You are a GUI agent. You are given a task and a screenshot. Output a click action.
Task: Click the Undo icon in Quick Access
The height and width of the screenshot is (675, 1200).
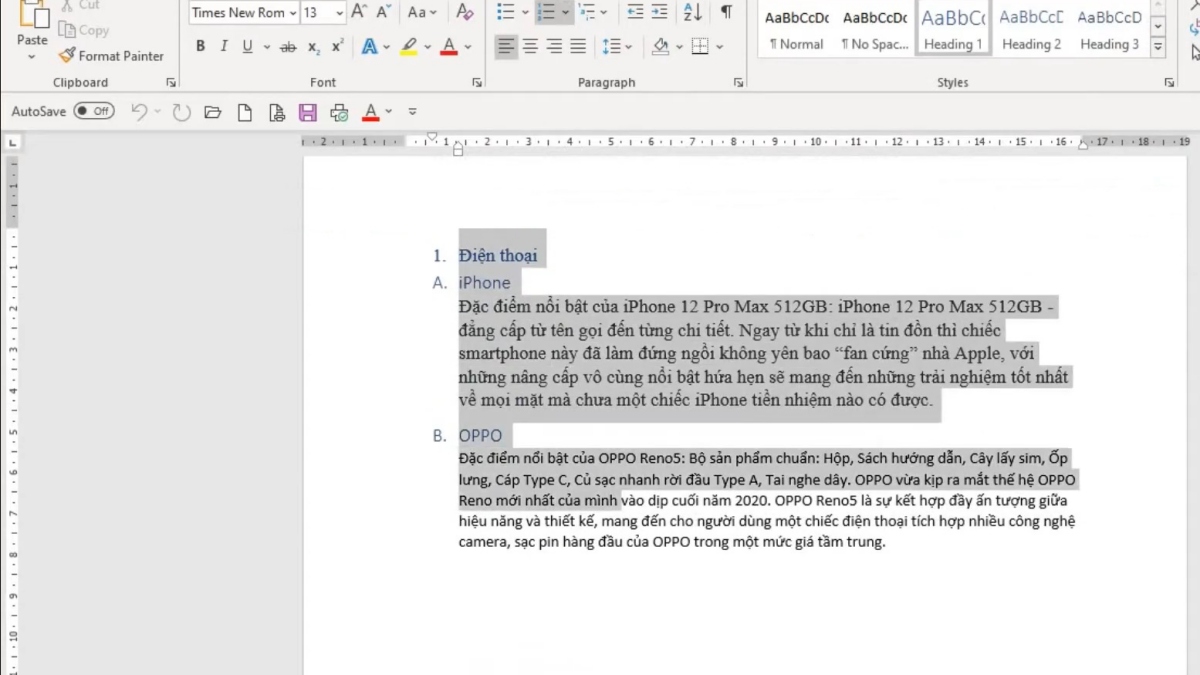(139, 111)
